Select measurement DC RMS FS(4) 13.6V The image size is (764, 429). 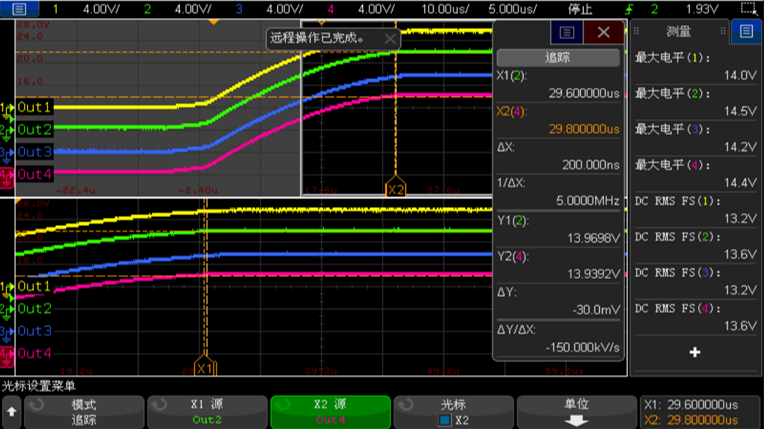coord(696,317)
